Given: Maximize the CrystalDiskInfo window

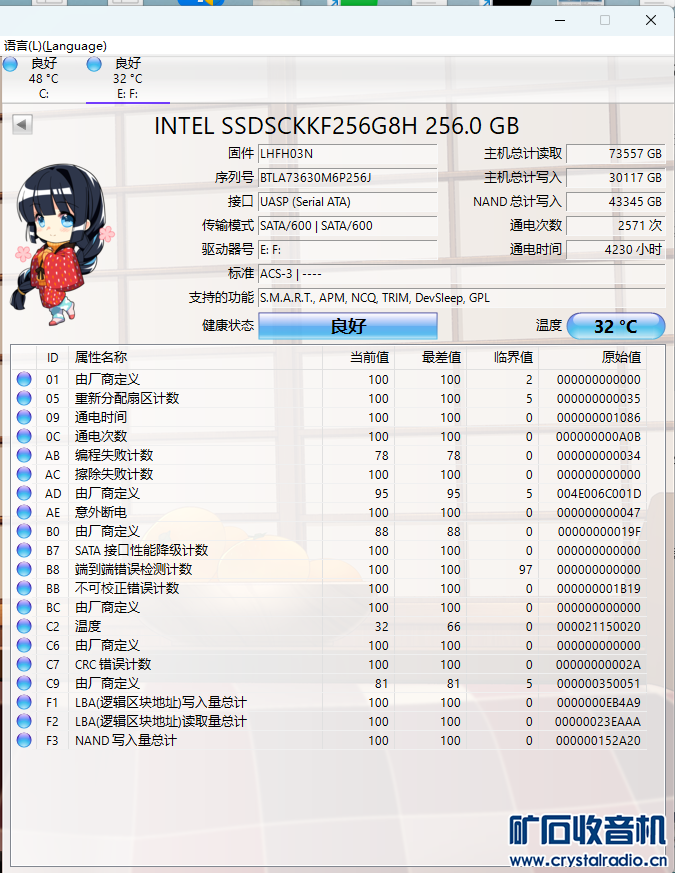Looking at the screenshot, I should tap(605, 20).
